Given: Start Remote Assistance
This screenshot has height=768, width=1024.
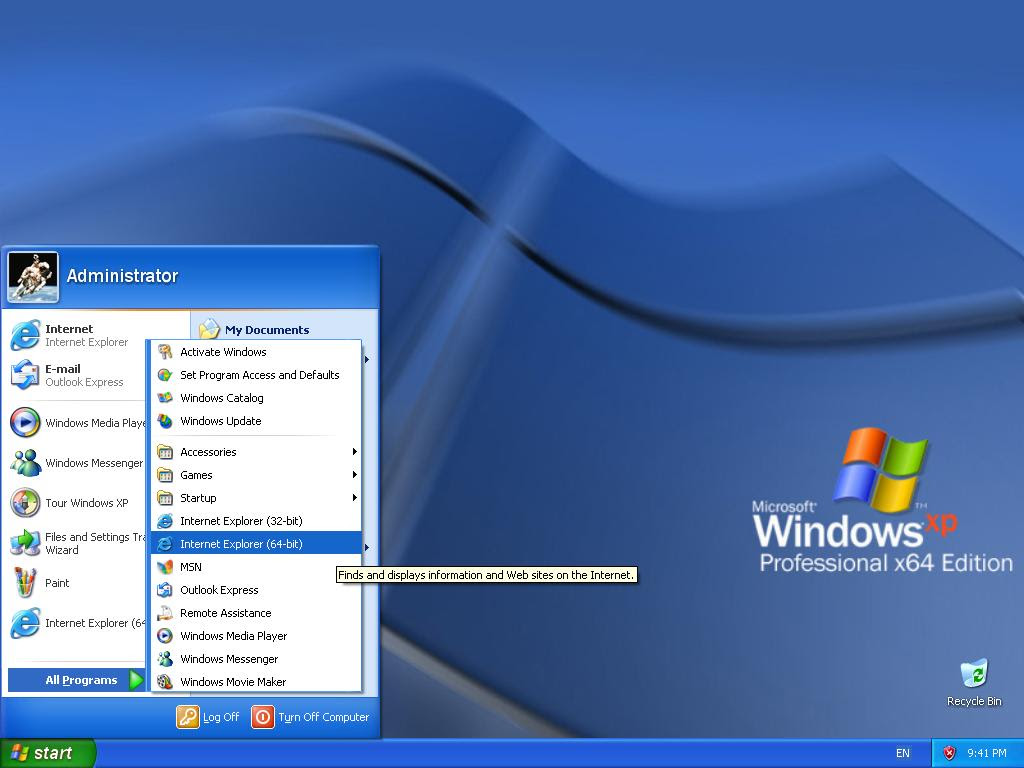Looking at the screenshot, I should click(256, 613).
